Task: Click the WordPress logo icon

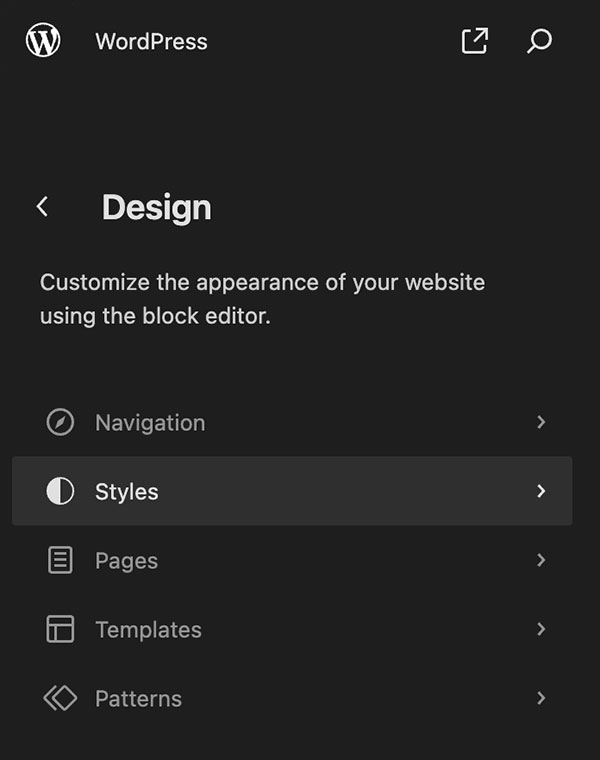Action: tap(43, 40)
